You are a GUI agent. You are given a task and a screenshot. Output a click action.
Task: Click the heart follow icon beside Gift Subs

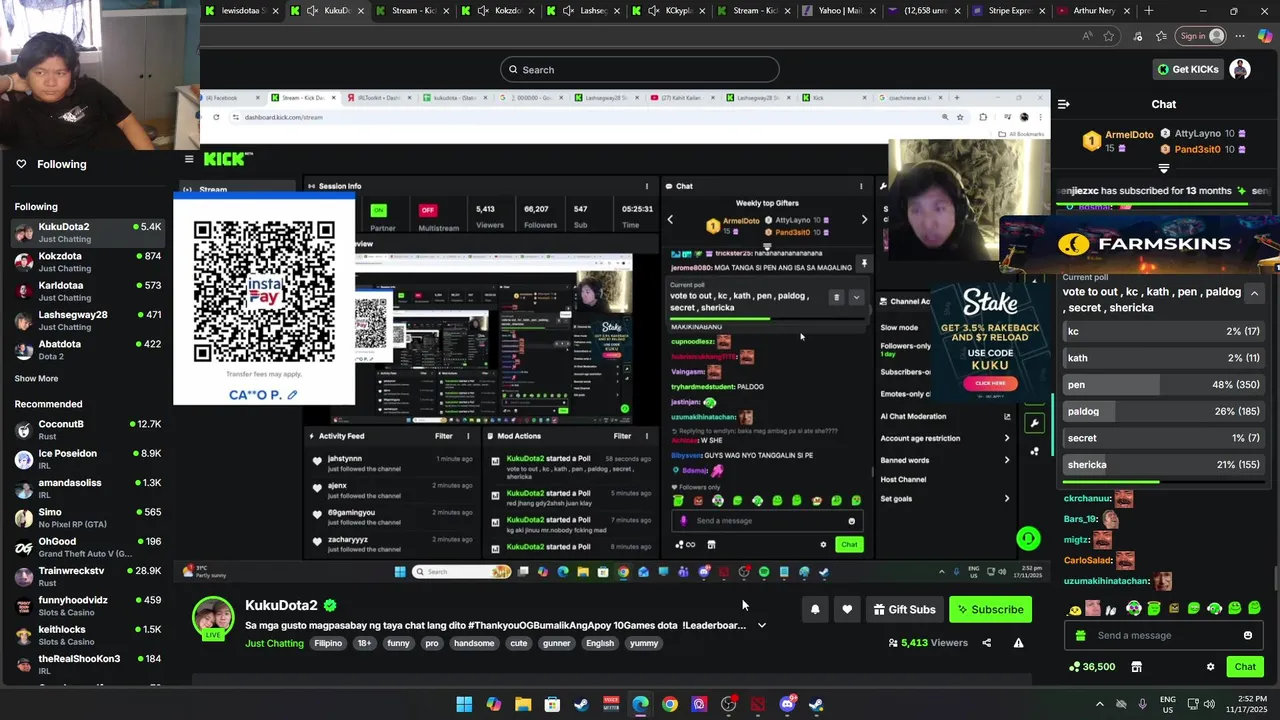point(847,609)
